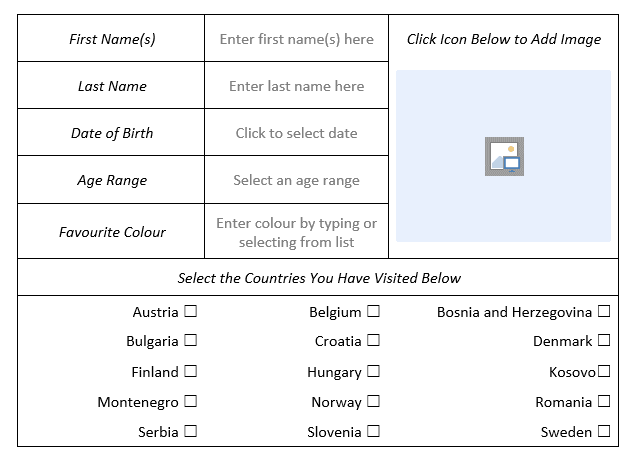This screenshot has width=633, height=464.
Task: Enable the Croatia checkbox
Action: [373, 341]
